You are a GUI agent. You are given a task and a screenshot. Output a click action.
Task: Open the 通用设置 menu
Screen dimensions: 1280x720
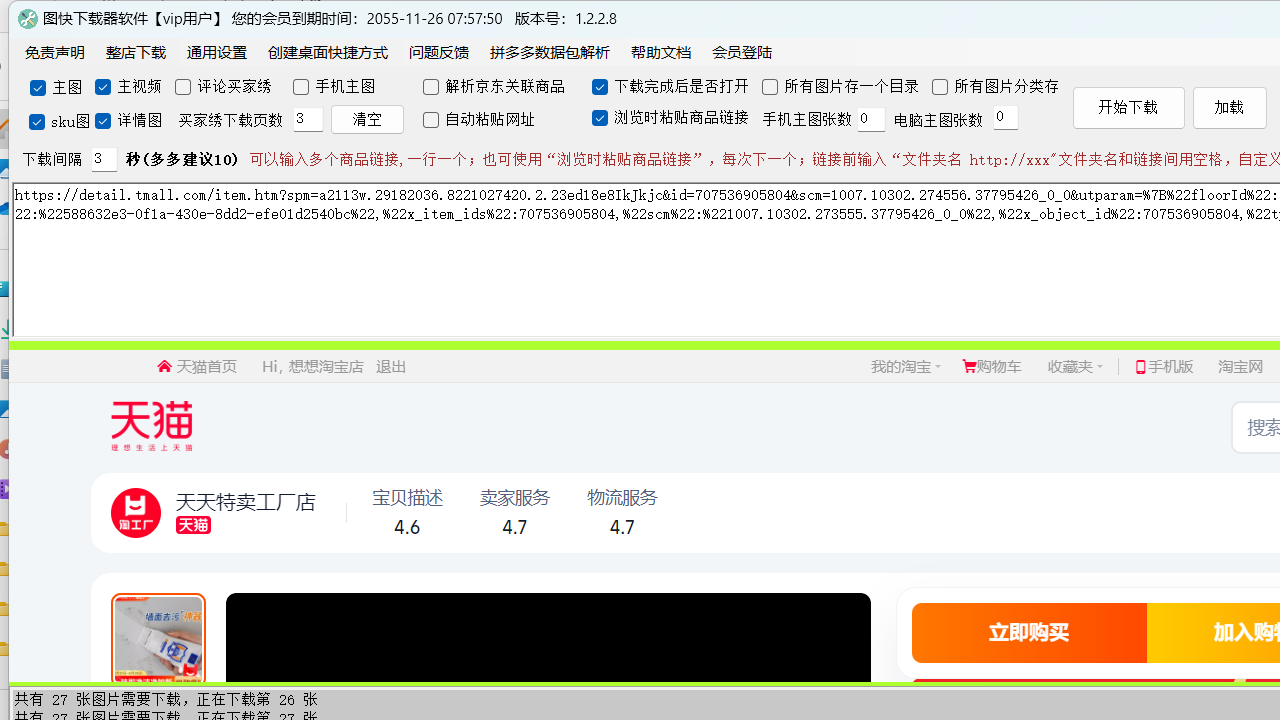(216, 52)
